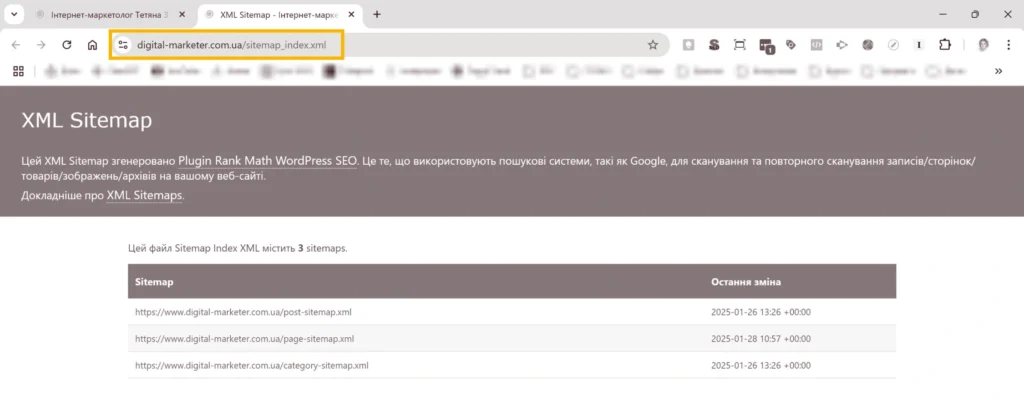Bookmark this page with the star
Viewport: 1024px width, 401px height.
652,45
